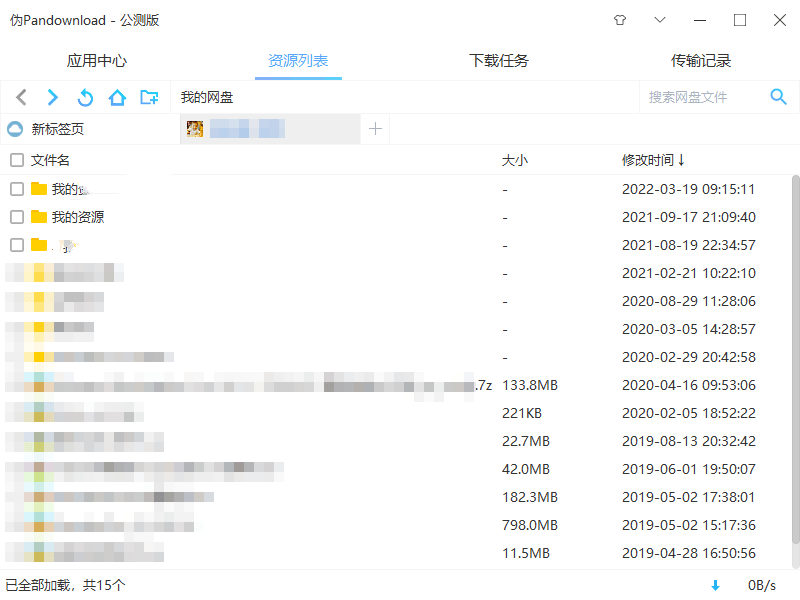
Task: Open the title bar dropdown menu arrow
Action: pos(660,20)
